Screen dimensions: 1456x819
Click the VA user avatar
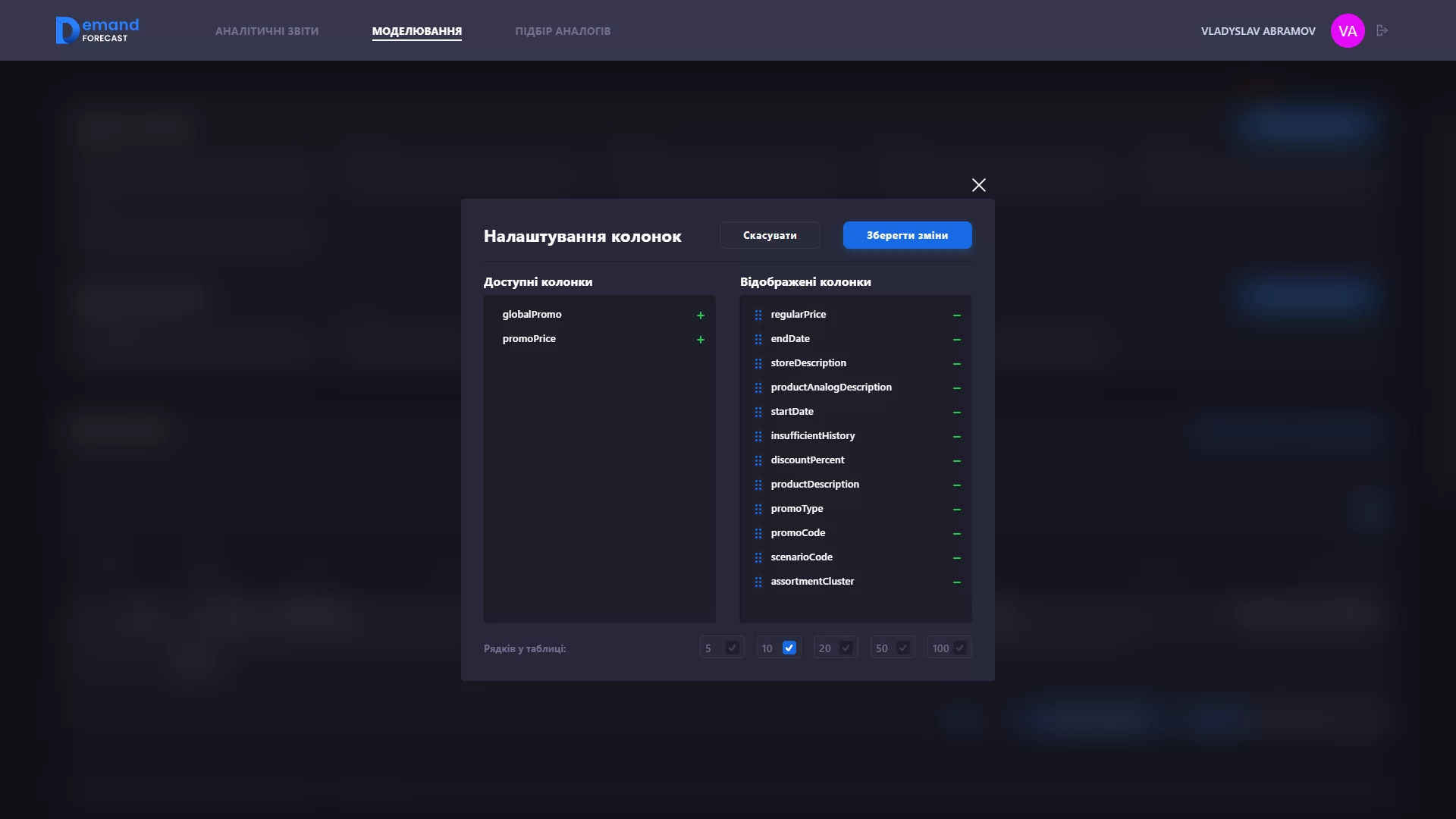(1347, 31)
